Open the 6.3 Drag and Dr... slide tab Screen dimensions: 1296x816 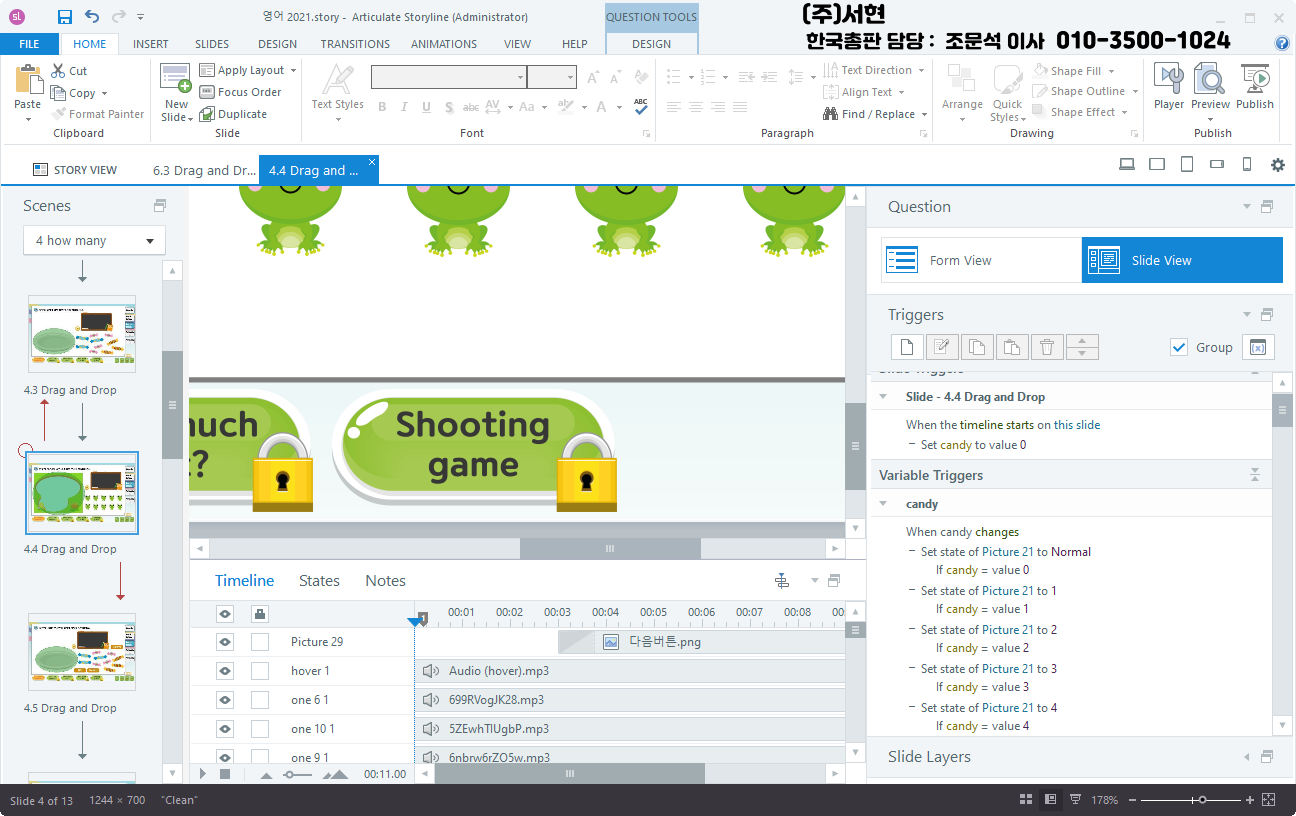[x=204, y=170]
